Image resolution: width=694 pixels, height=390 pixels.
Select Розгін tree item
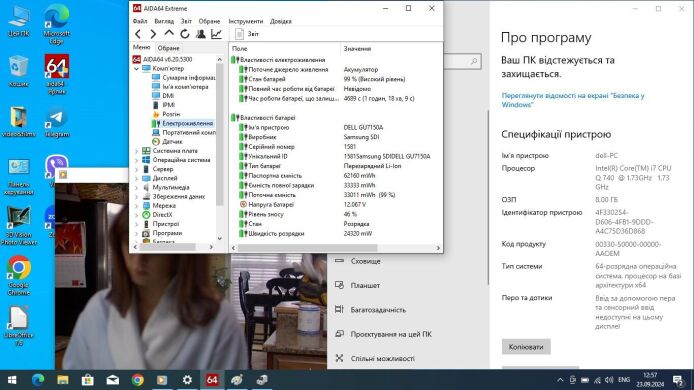pyautogui.click(x=166, y=114)
